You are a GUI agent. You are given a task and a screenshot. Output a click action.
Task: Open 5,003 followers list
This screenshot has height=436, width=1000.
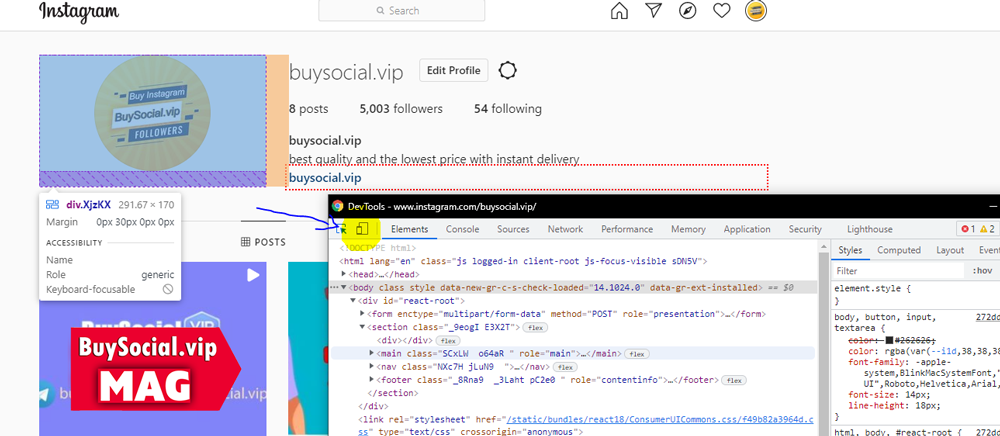click(x=401, y=108)
